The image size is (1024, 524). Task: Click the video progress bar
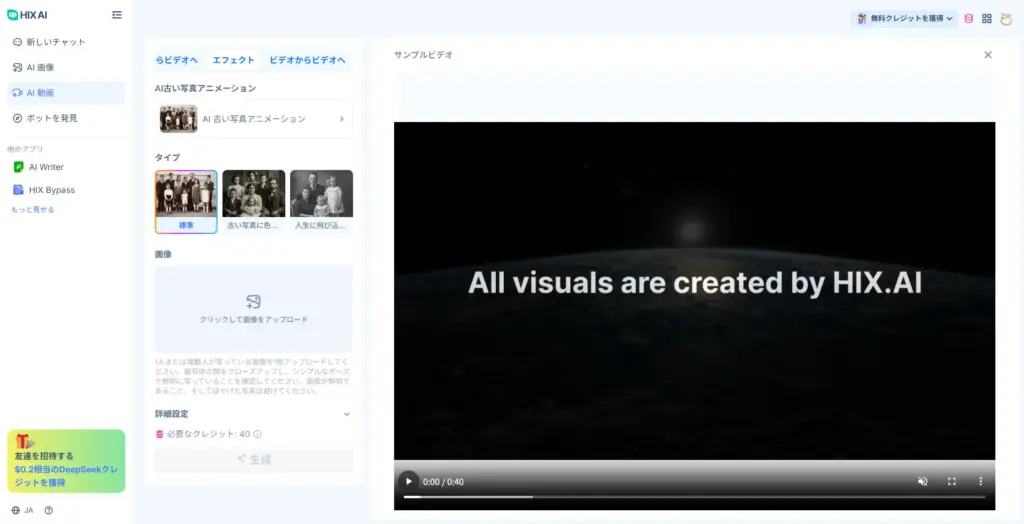694,497
